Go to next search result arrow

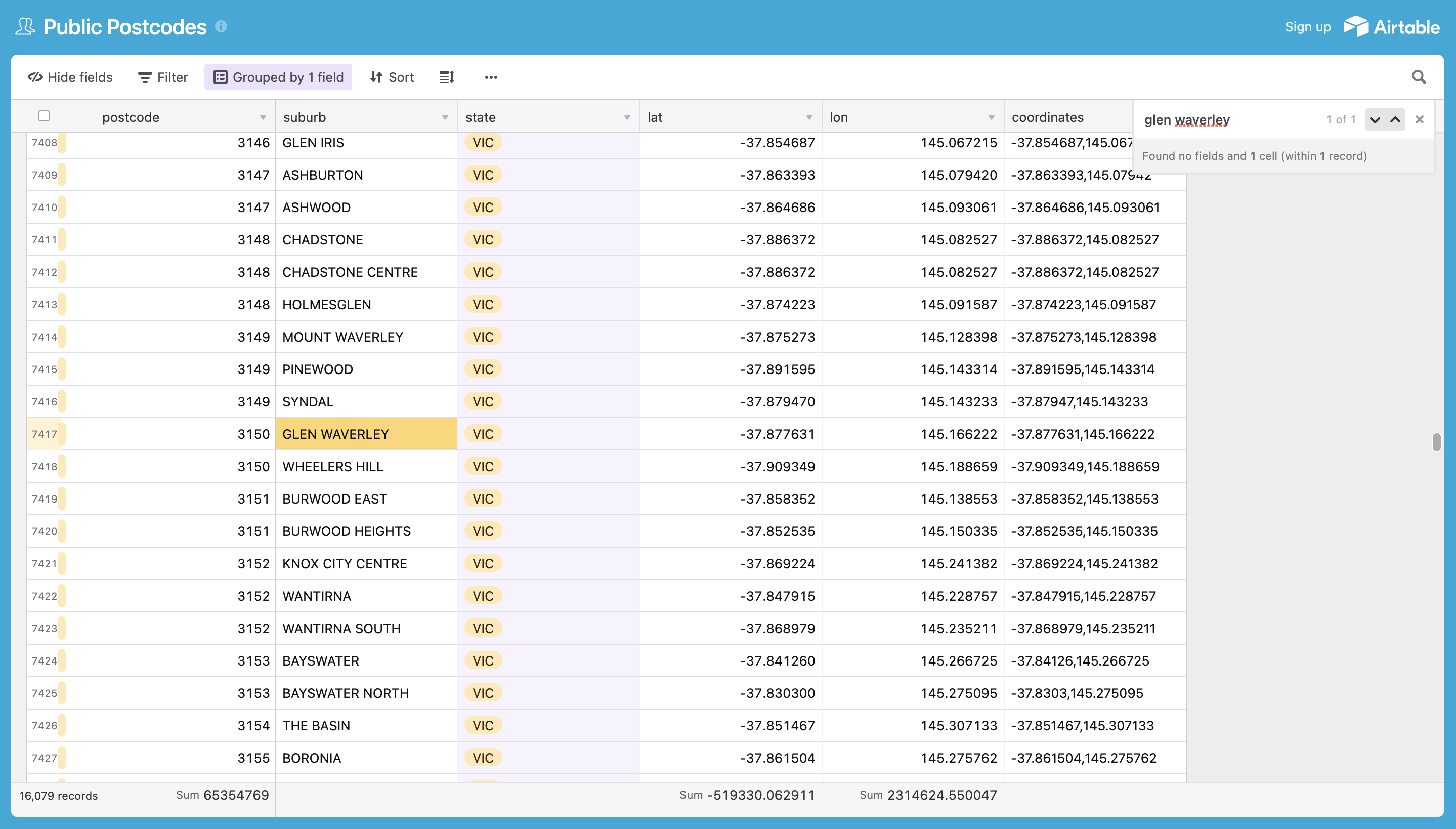[1375, 119]
